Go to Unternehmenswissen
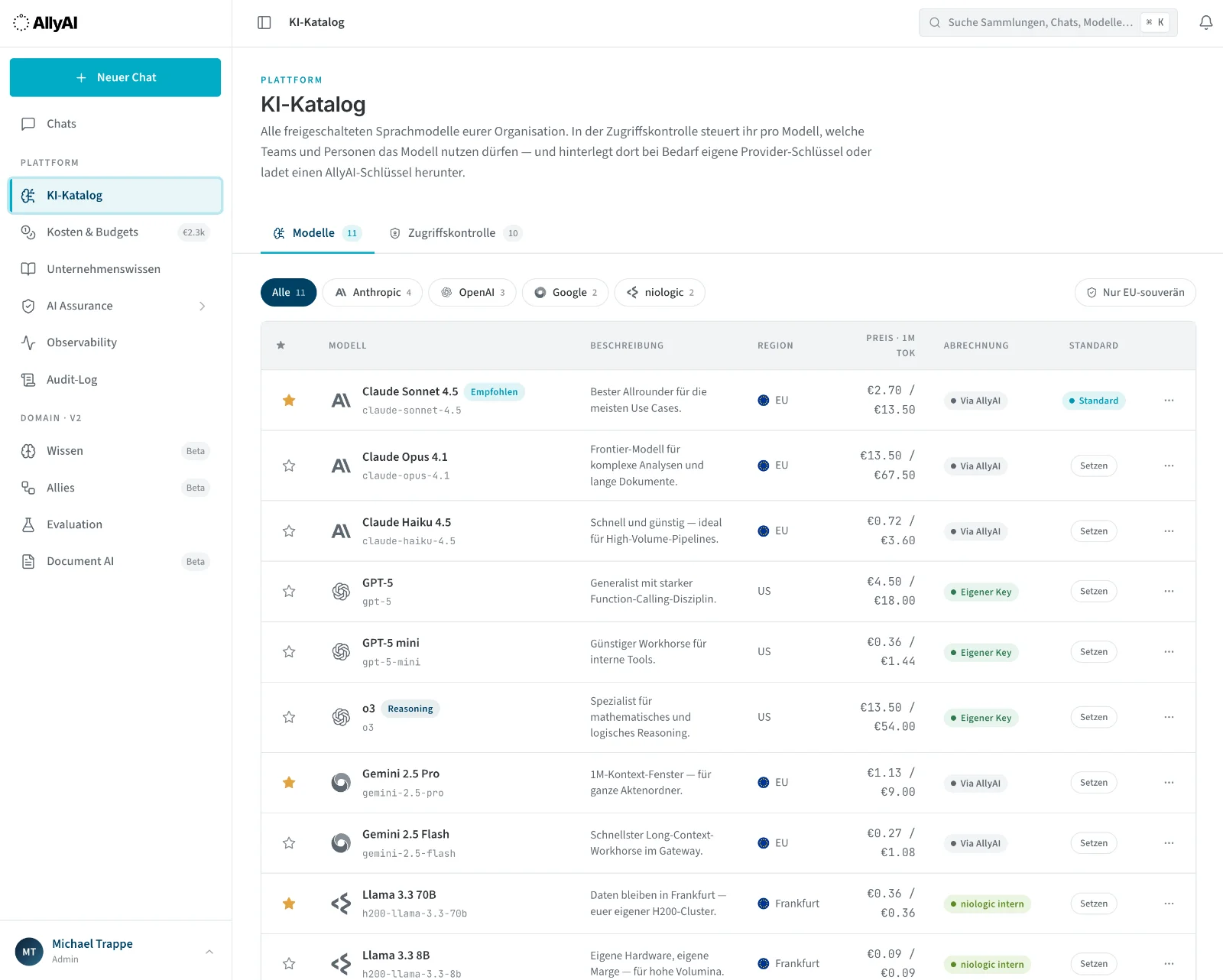 pos(115,269)
